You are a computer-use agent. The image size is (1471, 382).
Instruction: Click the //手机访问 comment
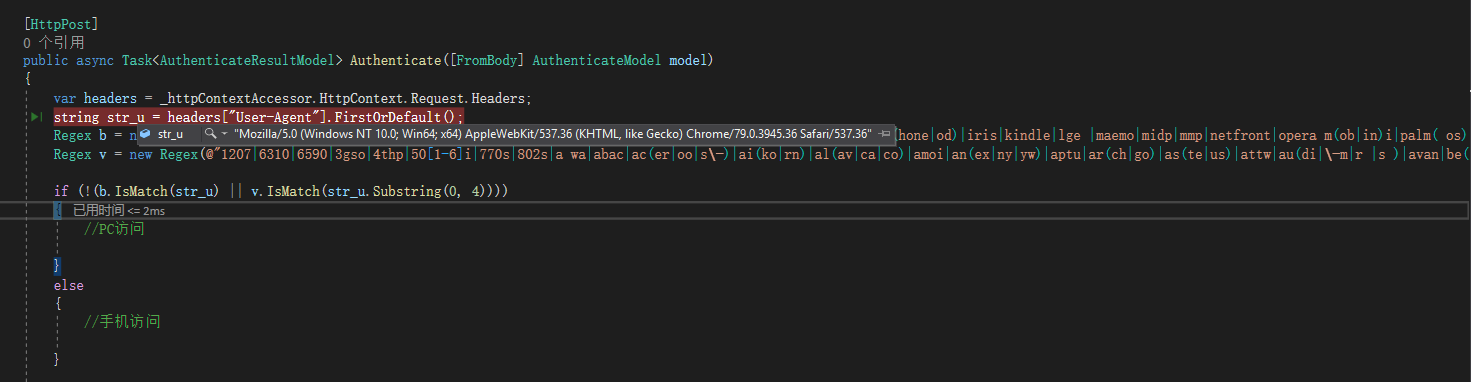(122, 322)
